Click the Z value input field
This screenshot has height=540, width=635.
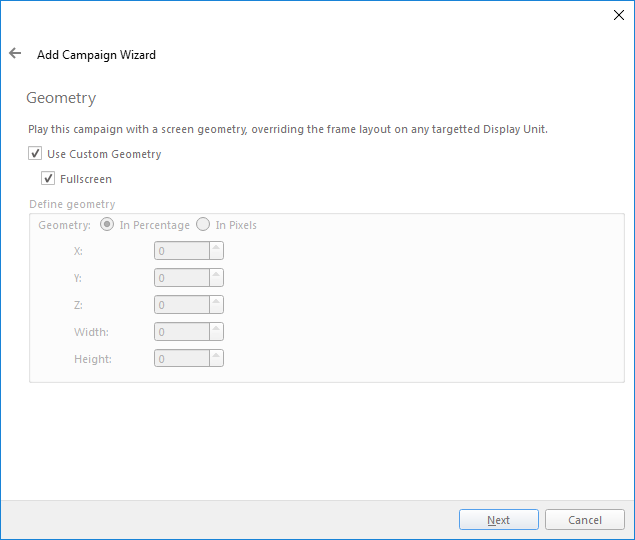(x=181, y=305)
